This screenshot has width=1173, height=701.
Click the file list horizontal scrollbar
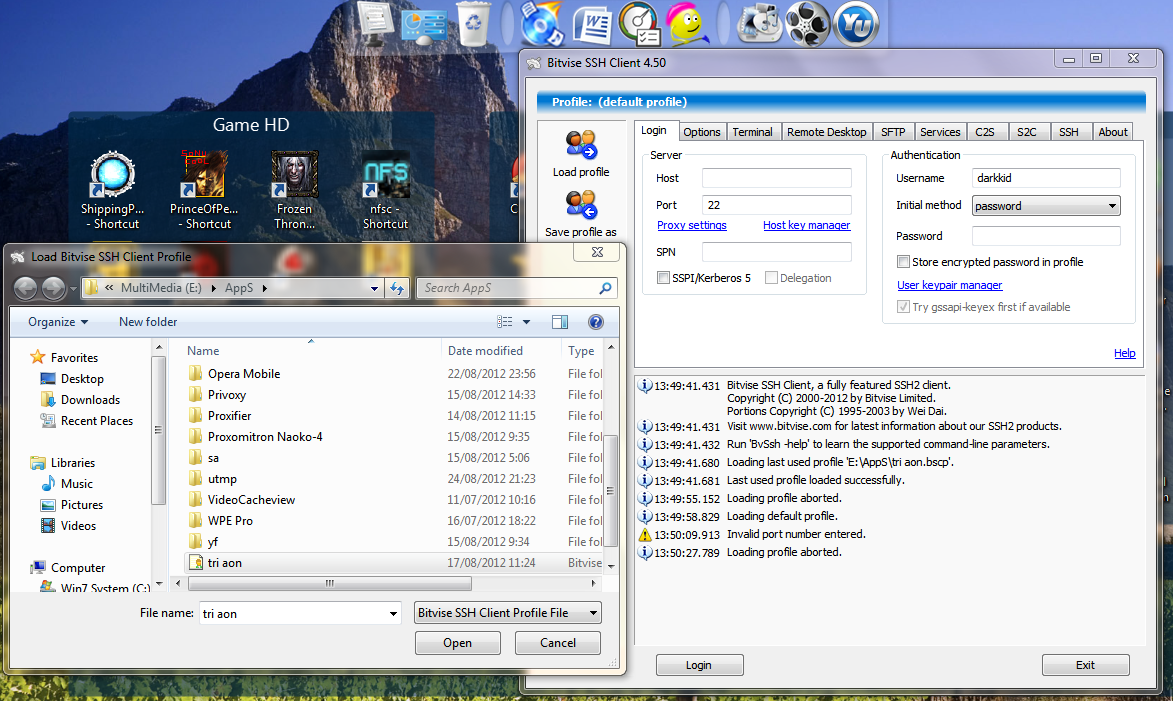[329, 583]
